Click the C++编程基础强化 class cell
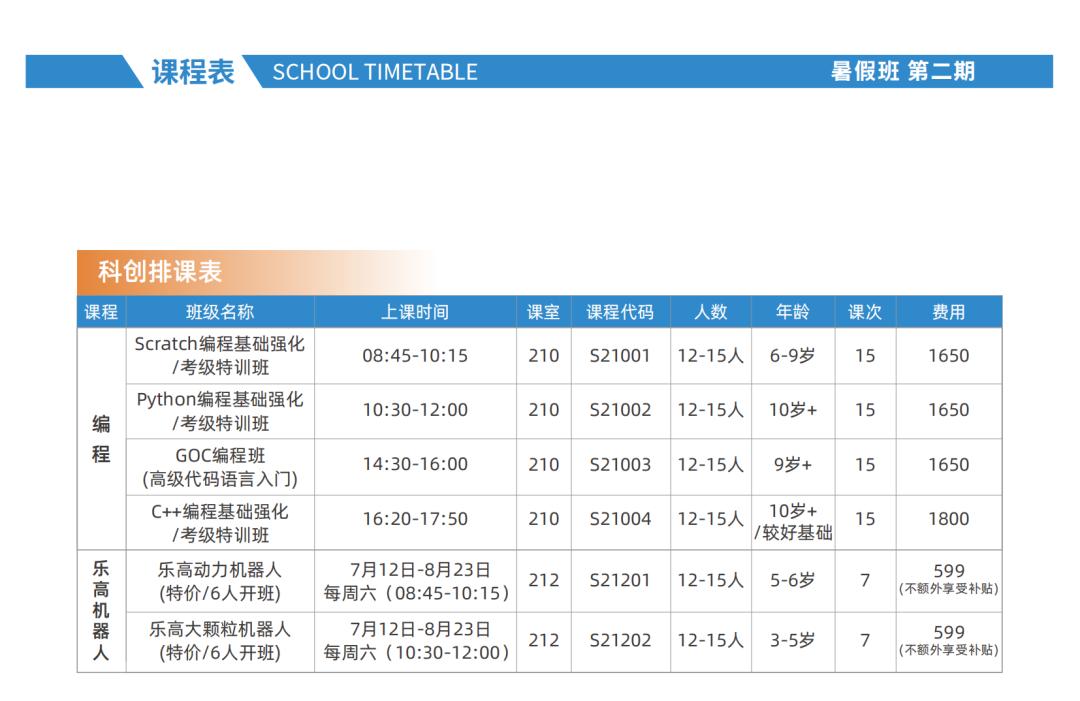Screen dimensions: 1080x701 click(220, 523)
